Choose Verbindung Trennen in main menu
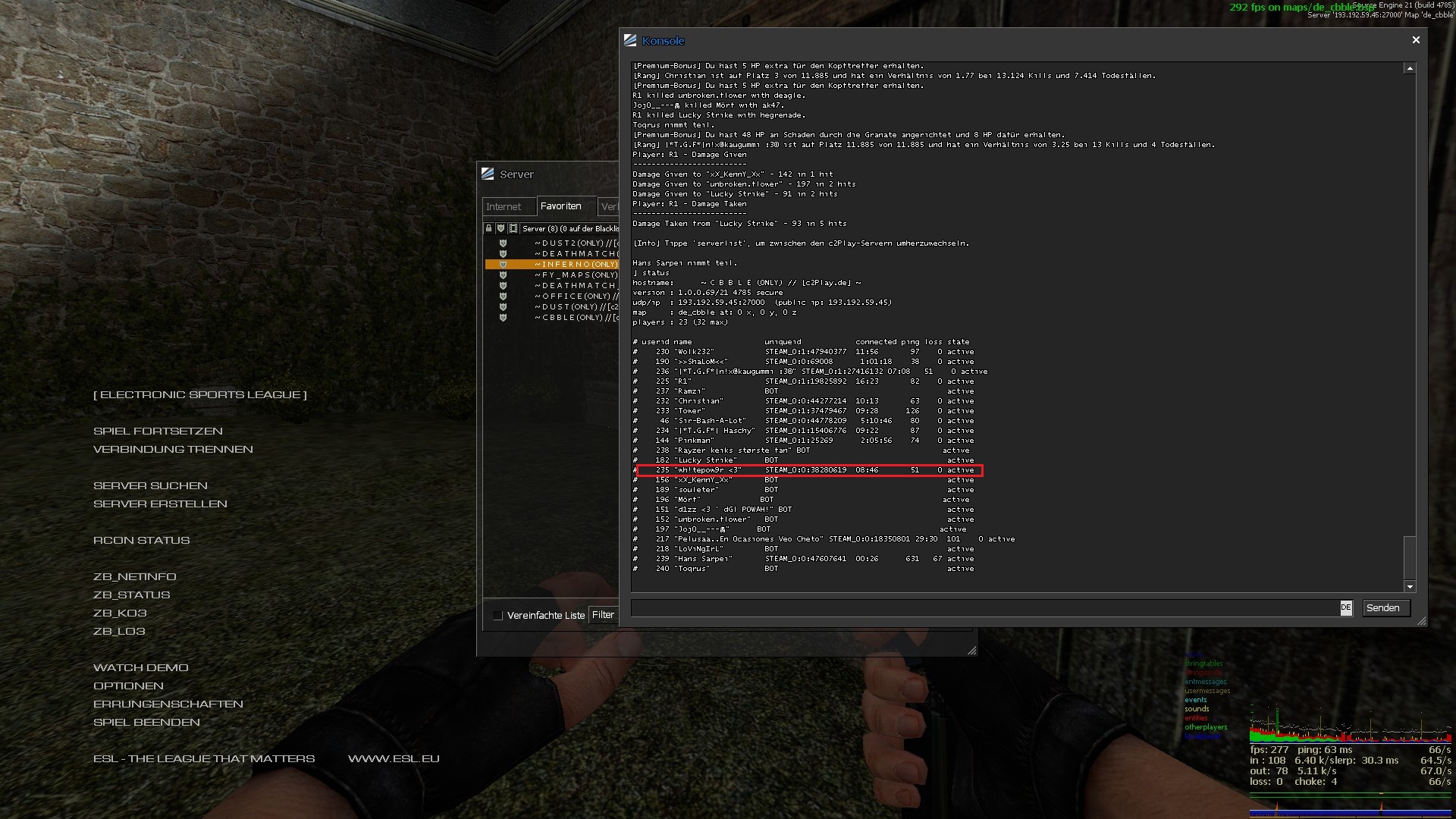1456x819 pixels. coord(173,449)
